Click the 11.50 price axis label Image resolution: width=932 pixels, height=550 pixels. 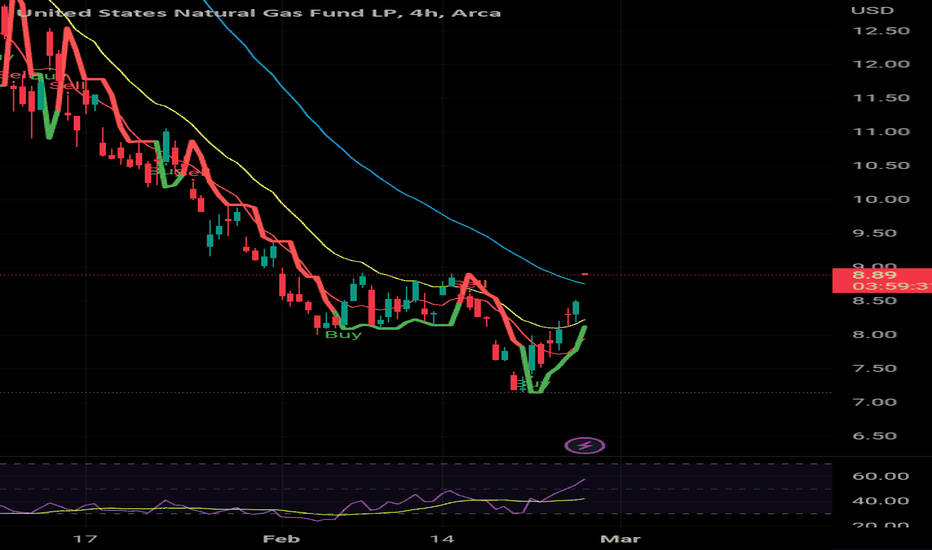(x=881, y=98)
